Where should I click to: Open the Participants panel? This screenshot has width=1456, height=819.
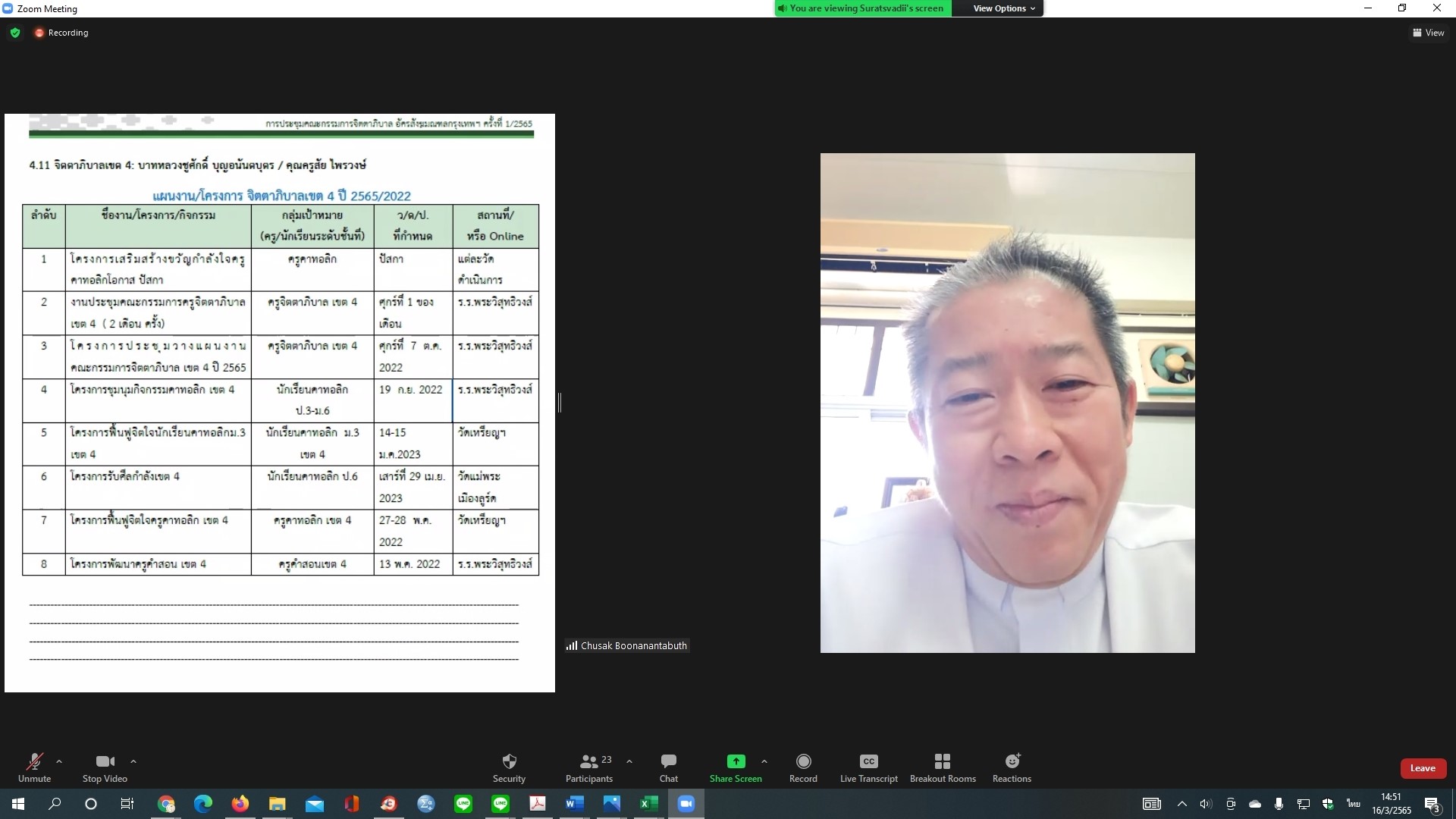pyautogui.click(x=589, y=767)
